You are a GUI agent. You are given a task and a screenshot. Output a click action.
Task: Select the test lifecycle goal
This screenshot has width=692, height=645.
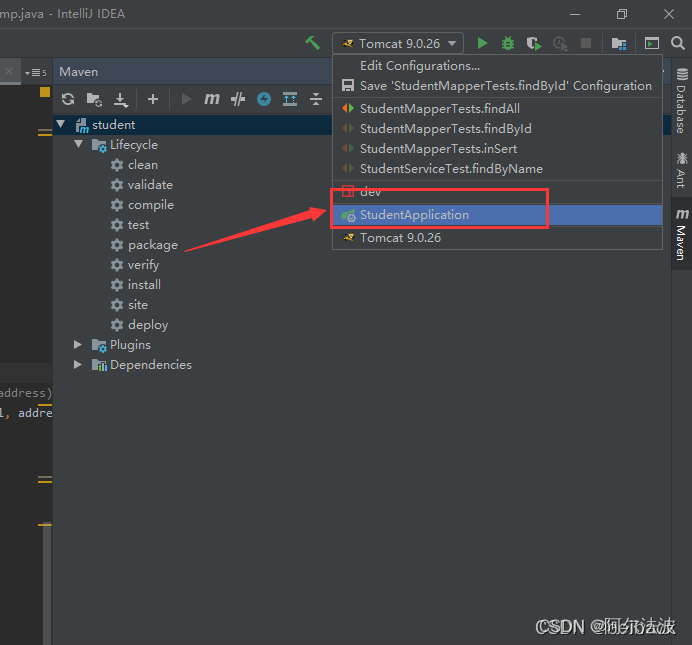[138, 225]
